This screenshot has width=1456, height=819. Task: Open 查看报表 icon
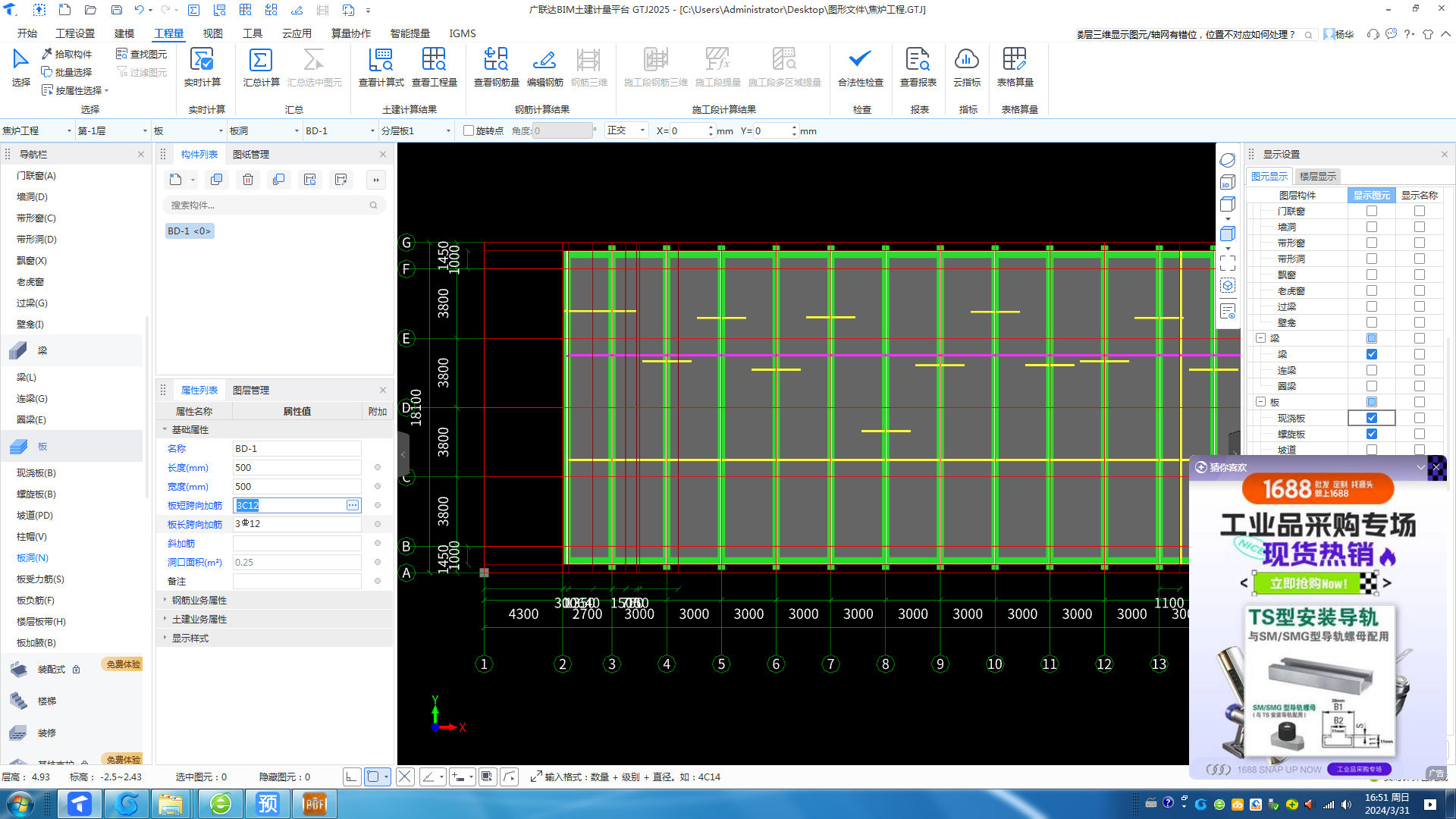pyautogui.click(x=918, y=61)
